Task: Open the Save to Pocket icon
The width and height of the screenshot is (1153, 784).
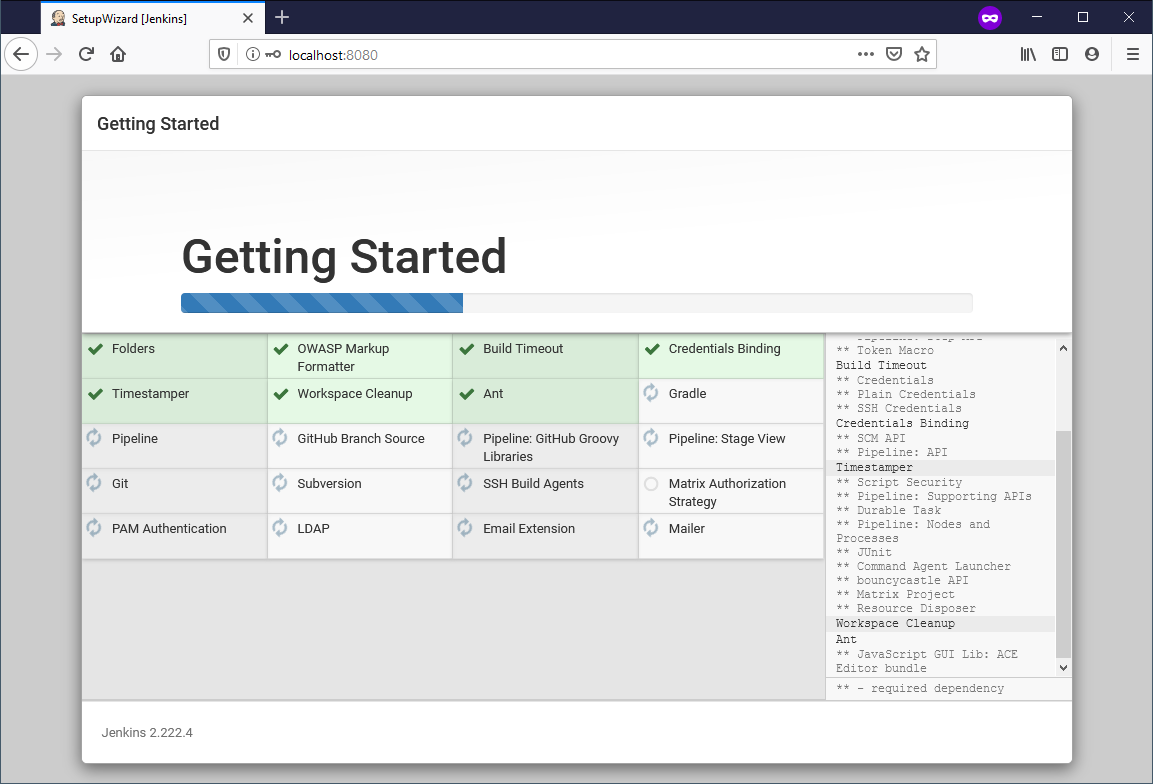Action: coord(895,54)
